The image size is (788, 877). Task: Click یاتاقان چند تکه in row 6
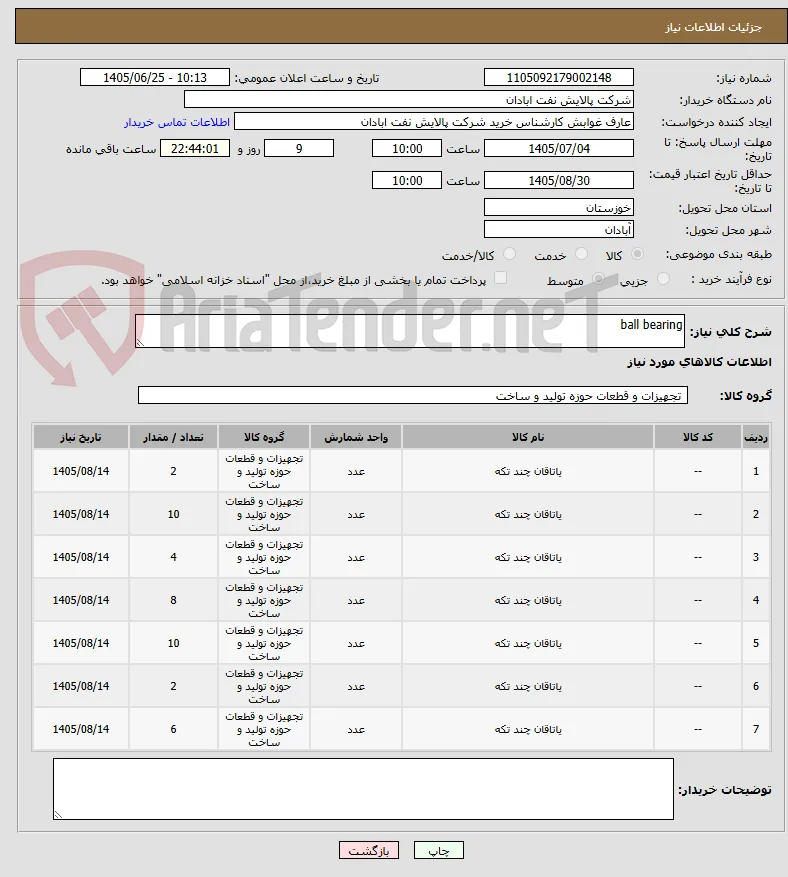527,687
